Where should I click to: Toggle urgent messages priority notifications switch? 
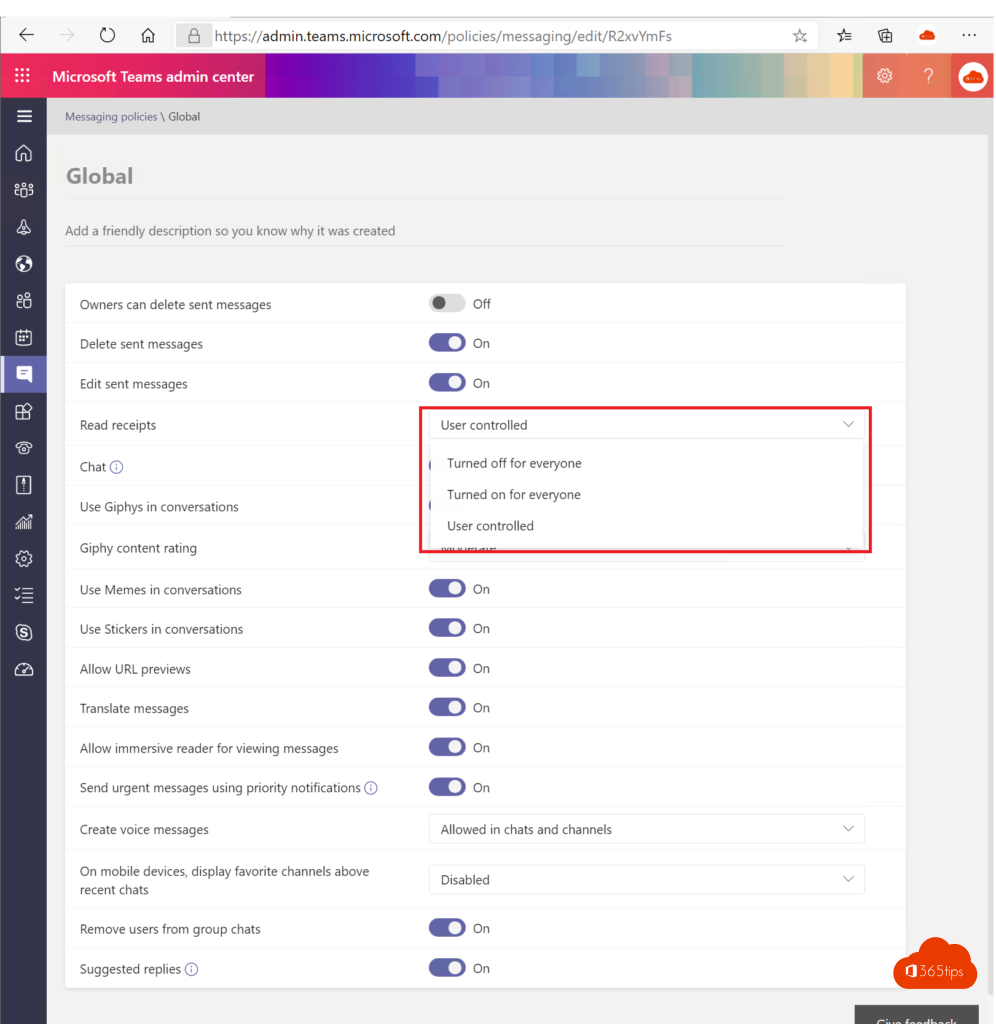[x=447, y=788]
